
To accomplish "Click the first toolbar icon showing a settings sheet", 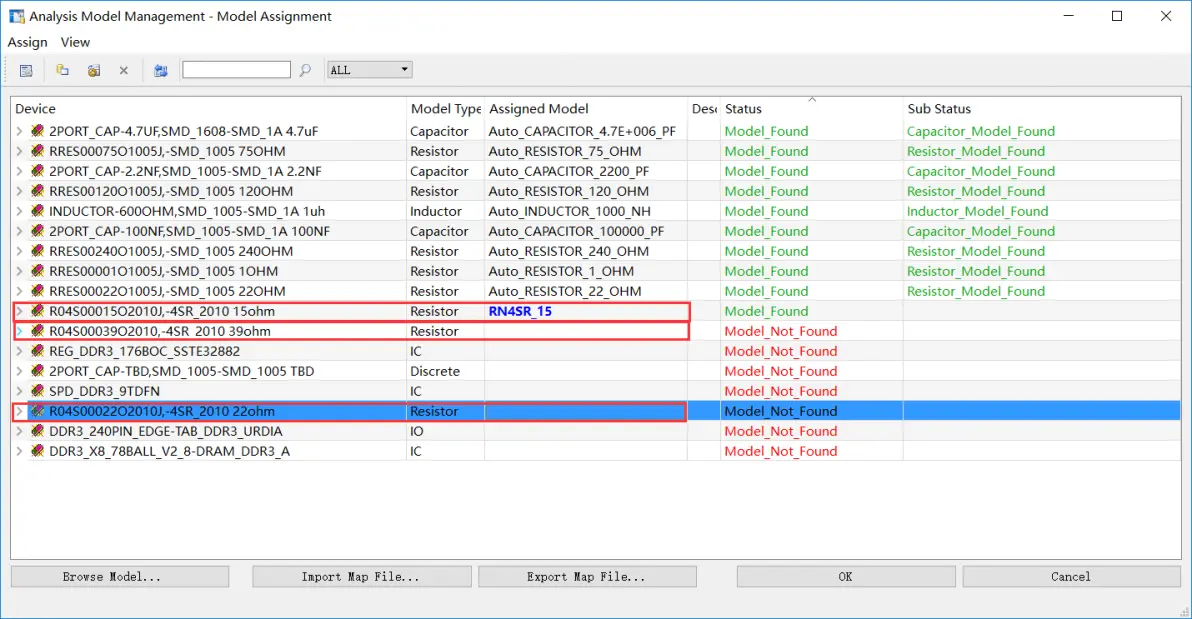I will coord(26,71).
